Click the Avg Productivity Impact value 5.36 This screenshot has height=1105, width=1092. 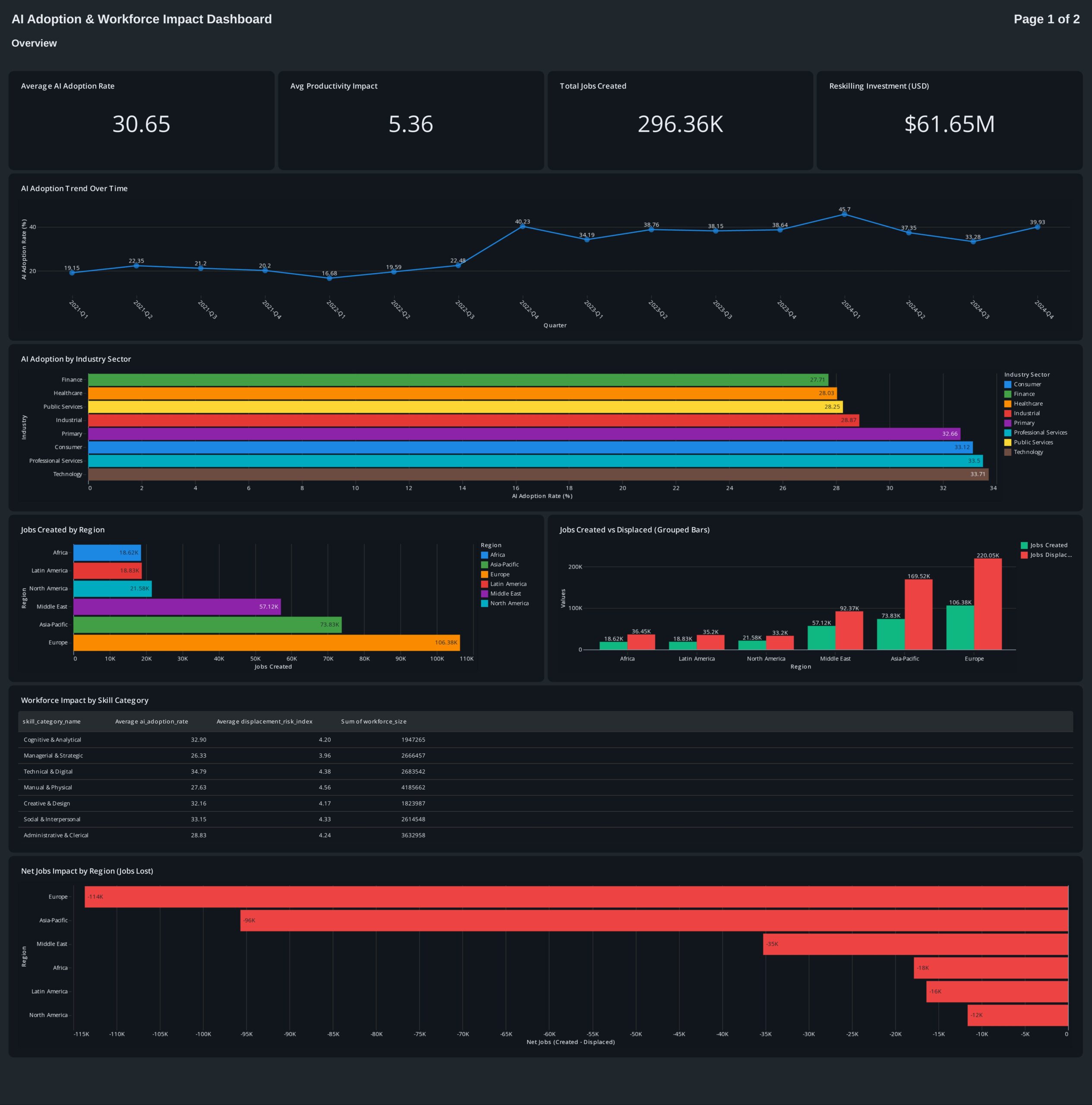[x=411, y=124]
